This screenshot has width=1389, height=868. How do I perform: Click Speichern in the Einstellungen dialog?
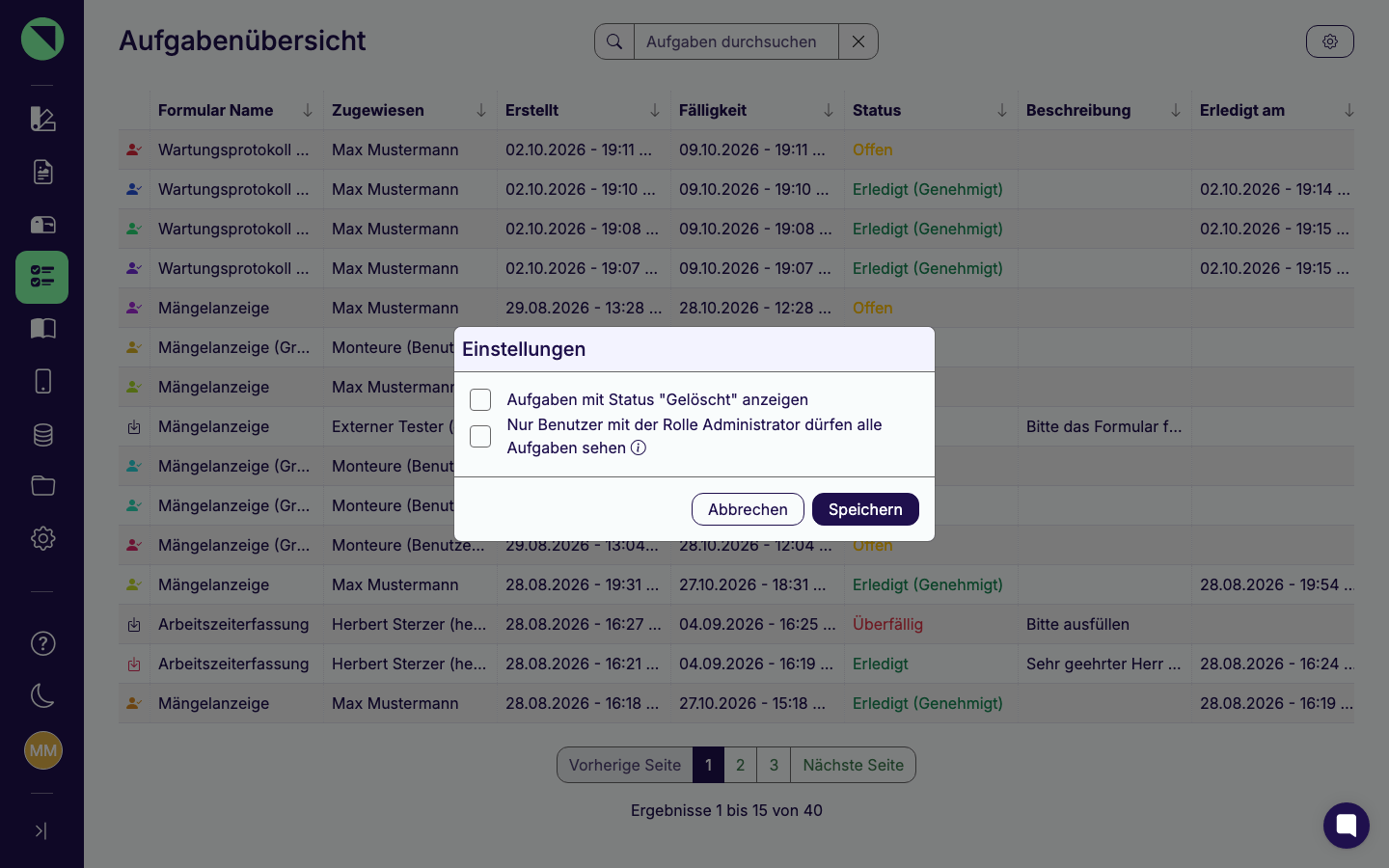(x=865, y=509)
